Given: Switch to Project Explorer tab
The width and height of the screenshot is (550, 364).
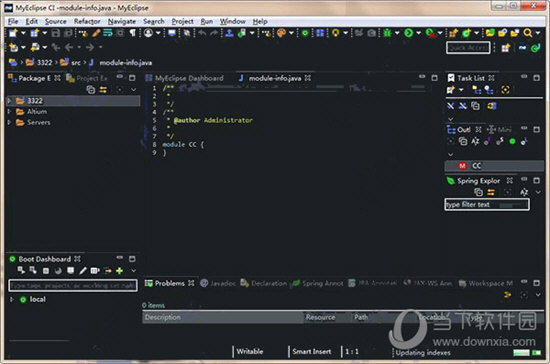Looking at the screenshot, I should coord(87,78).
